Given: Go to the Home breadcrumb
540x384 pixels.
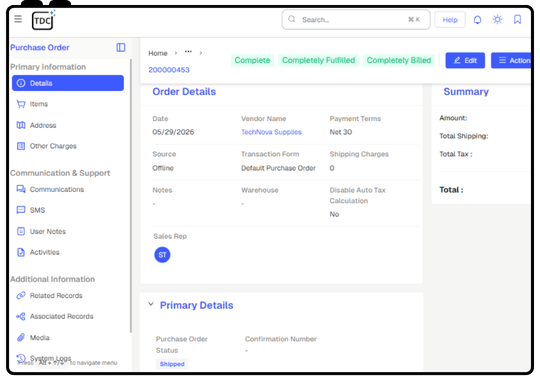Looking at the screenshot, I should [158, 53].
